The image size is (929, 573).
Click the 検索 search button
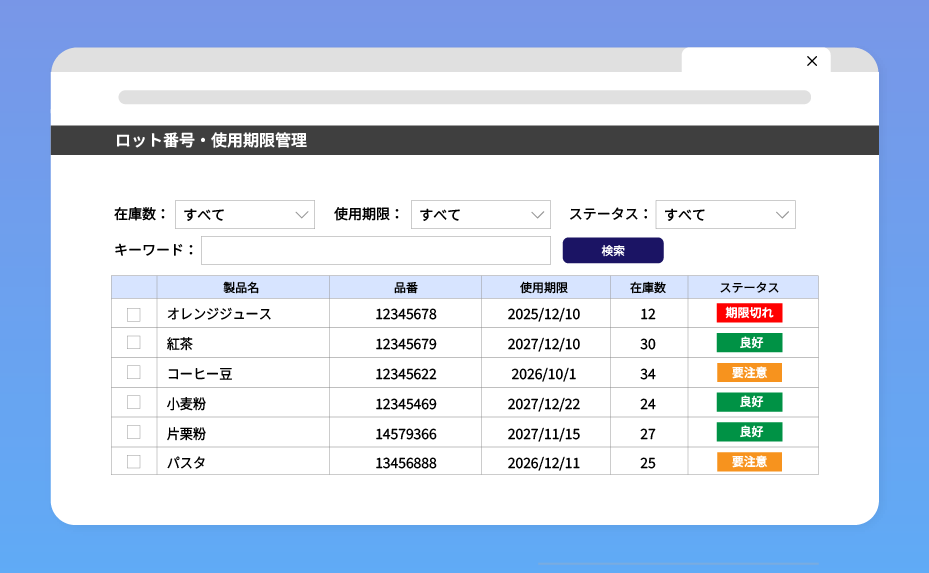tap(613, 251)
